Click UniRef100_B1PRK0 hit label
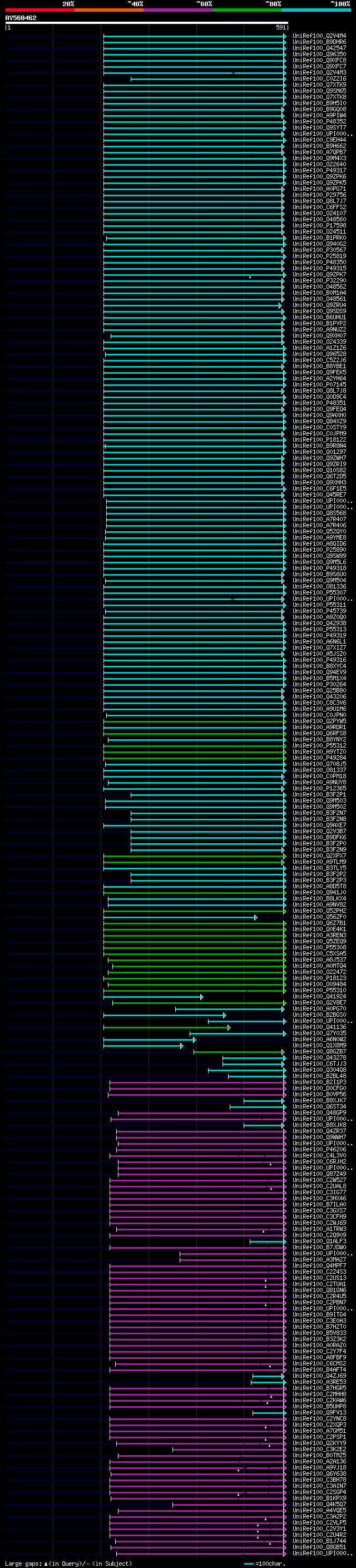The width and height of the screenshot is (356, 1568). point(319,238)
